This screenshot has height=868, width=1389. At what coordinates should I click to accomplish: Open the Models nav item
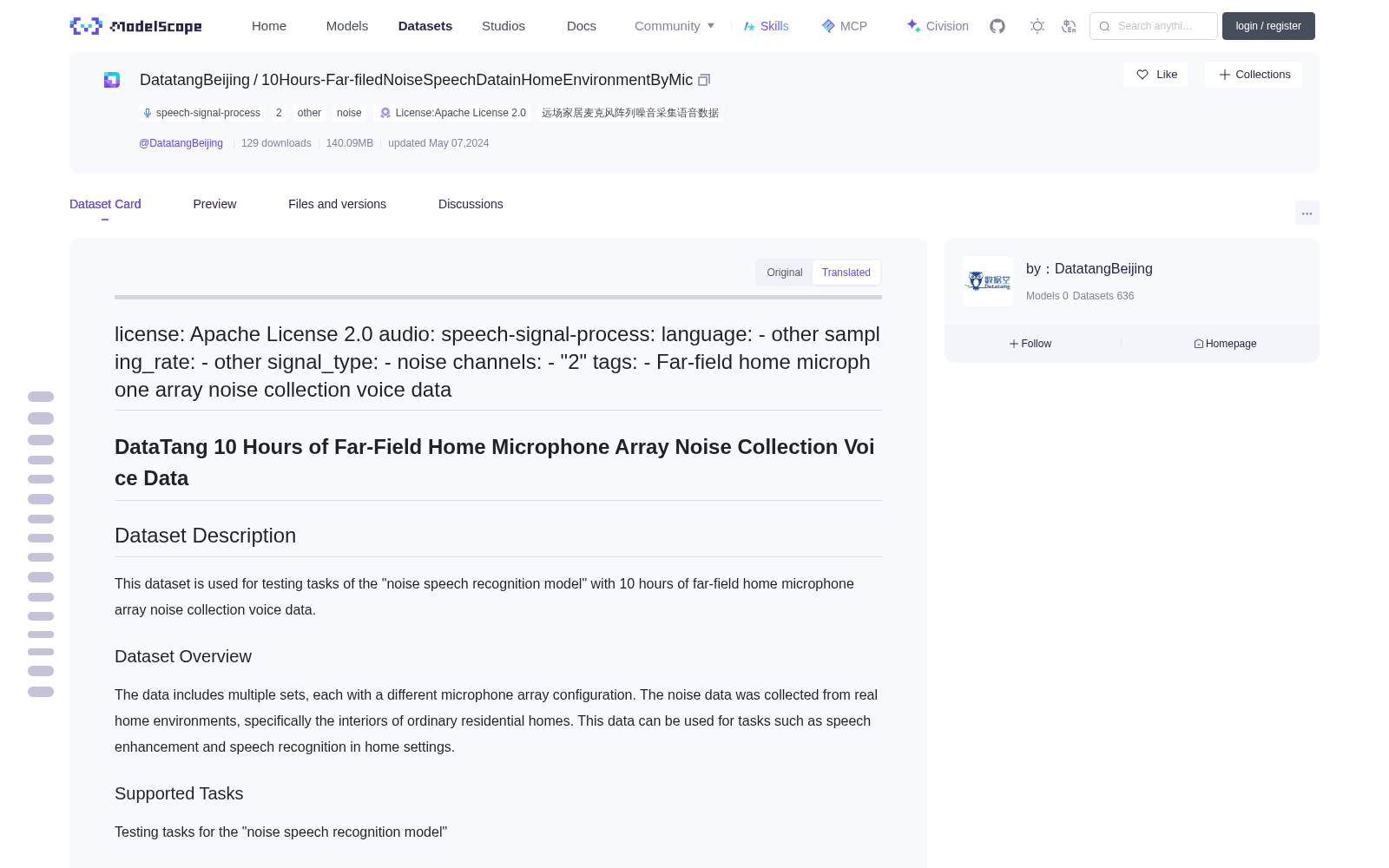(347, 26)
